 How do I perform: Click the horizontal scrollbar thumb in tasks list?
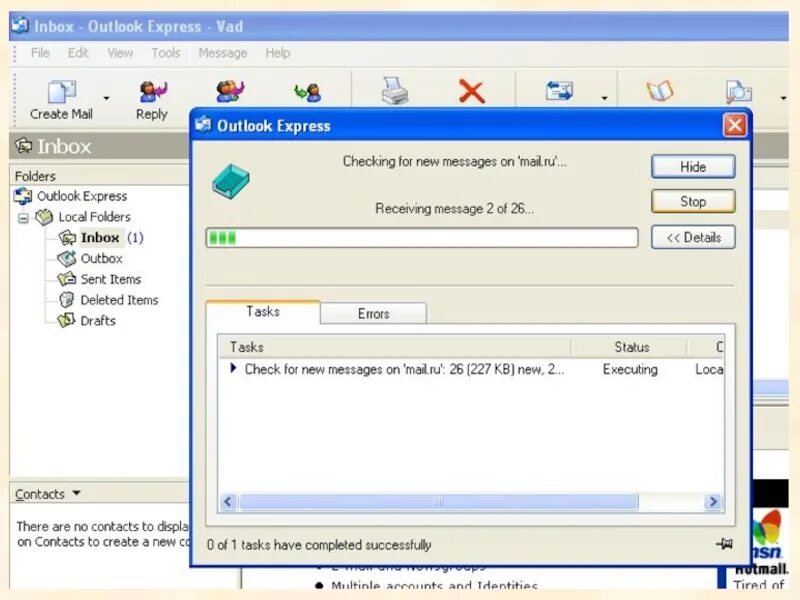(x=438, y=502)
